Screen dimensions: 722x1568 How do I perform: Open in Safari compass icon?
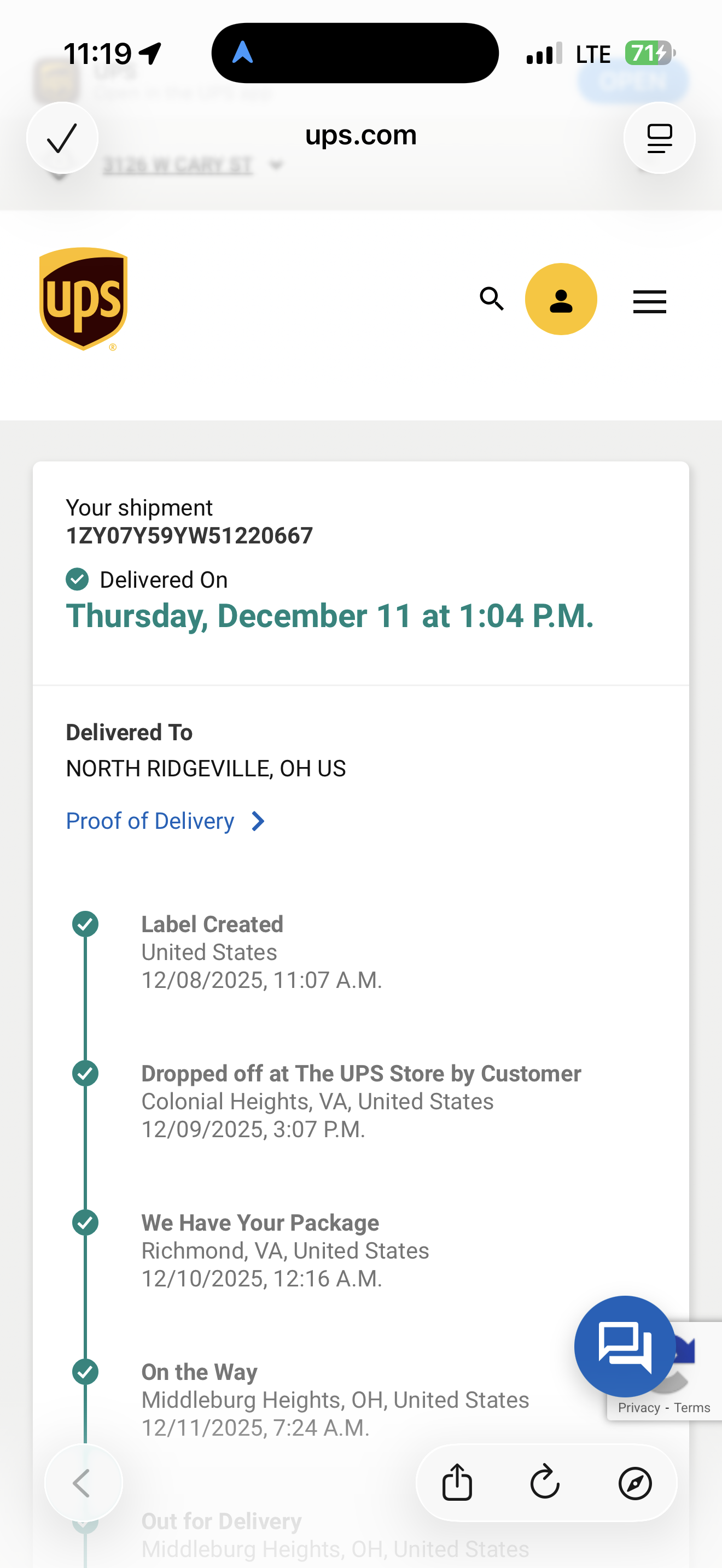[x=635, y=1483]
